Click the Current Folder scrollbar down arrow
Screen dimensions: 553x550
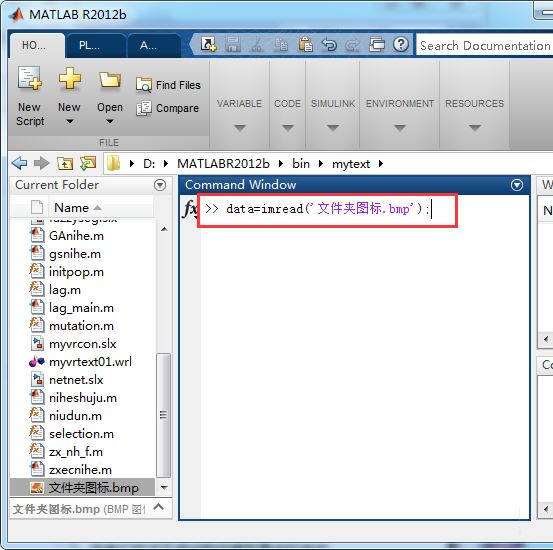click(x=164, y=488)
